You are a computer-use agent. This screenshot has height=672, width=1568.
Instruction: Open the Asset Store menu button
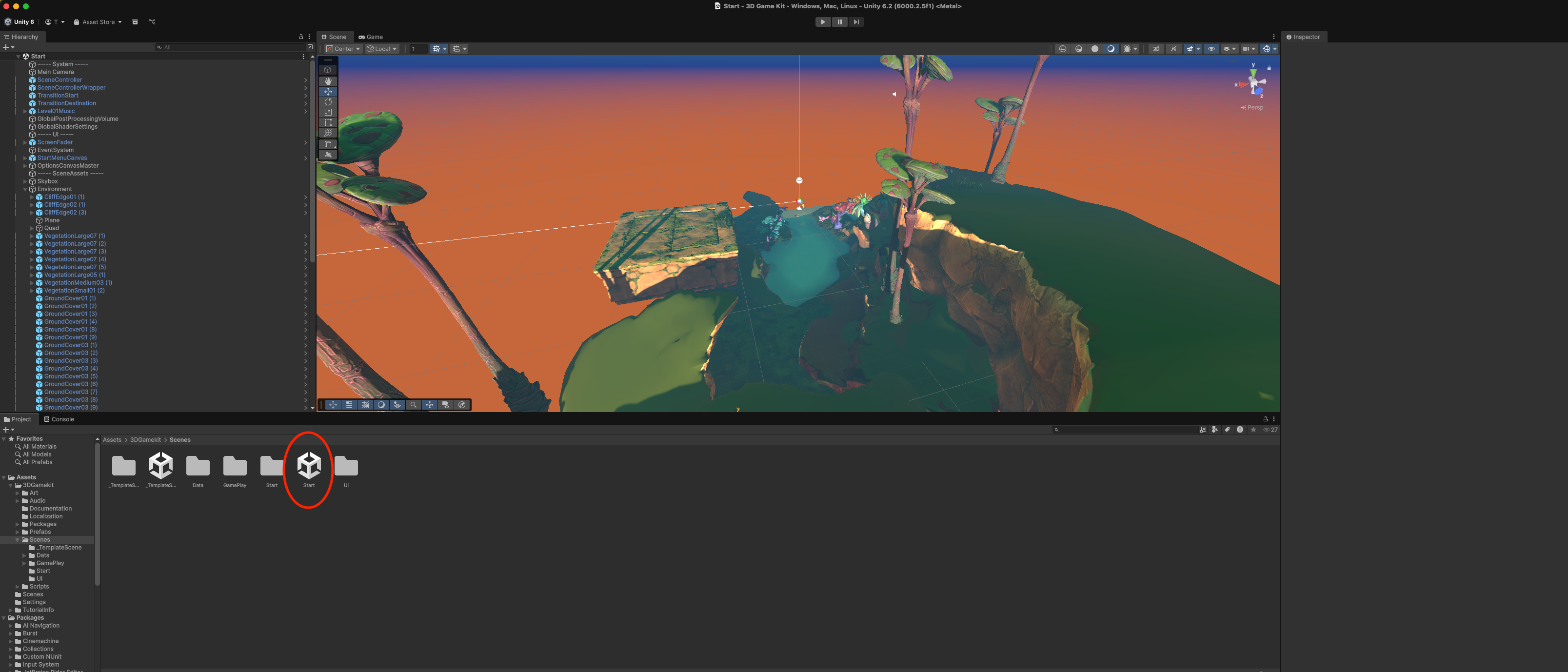(98, 22)
